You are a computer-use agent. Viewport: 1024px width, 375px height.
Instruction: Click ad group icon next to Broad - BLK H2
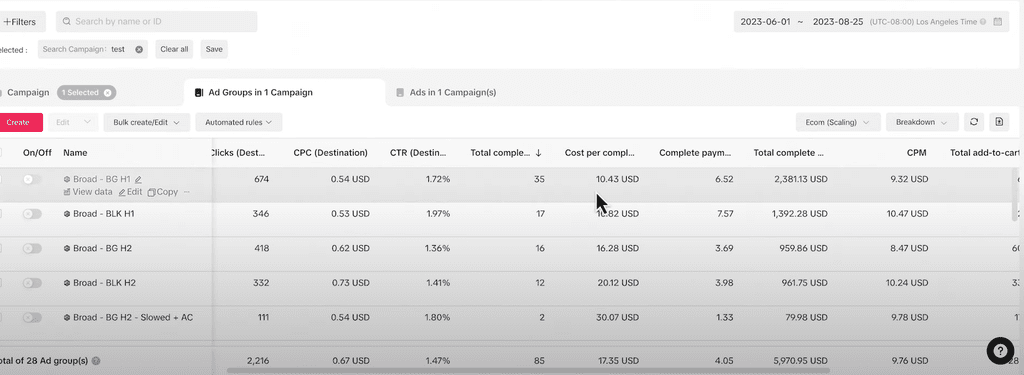(x=67, y=283)
